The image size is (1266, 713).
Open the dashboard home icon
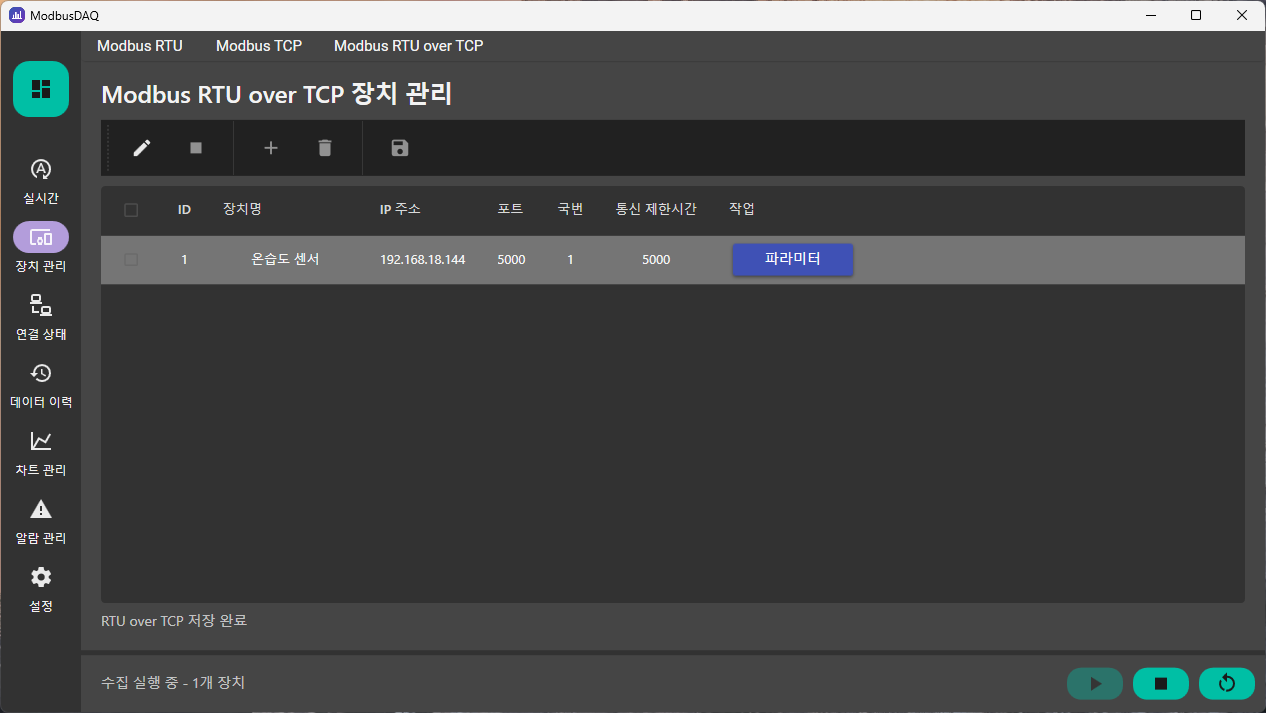point(41,89)
